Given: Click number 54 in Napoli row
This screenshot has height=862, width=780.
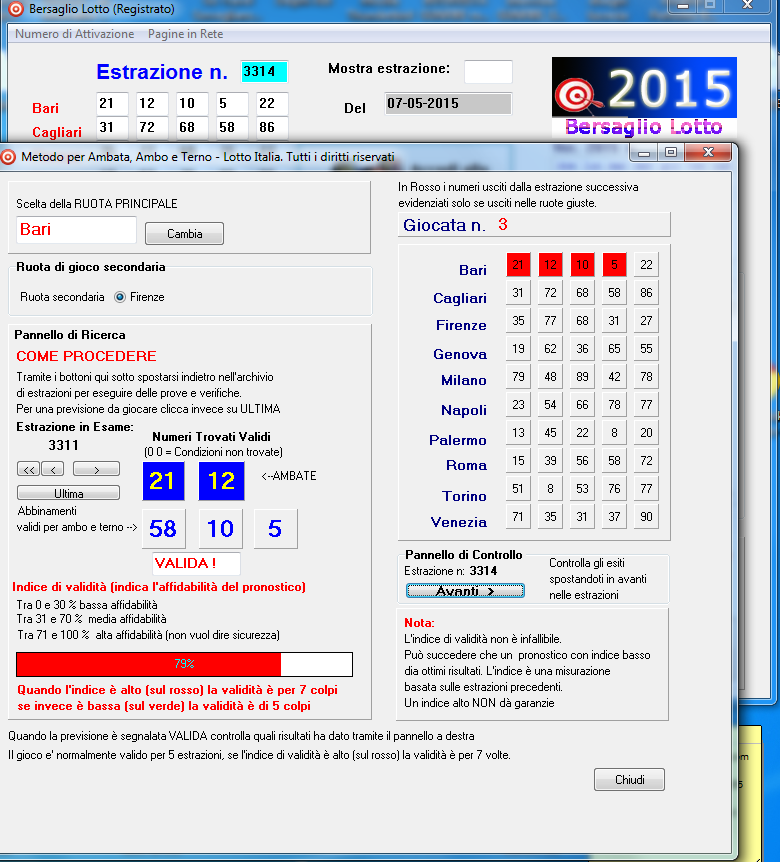Looking at the screenshot, I should point(550,405).
